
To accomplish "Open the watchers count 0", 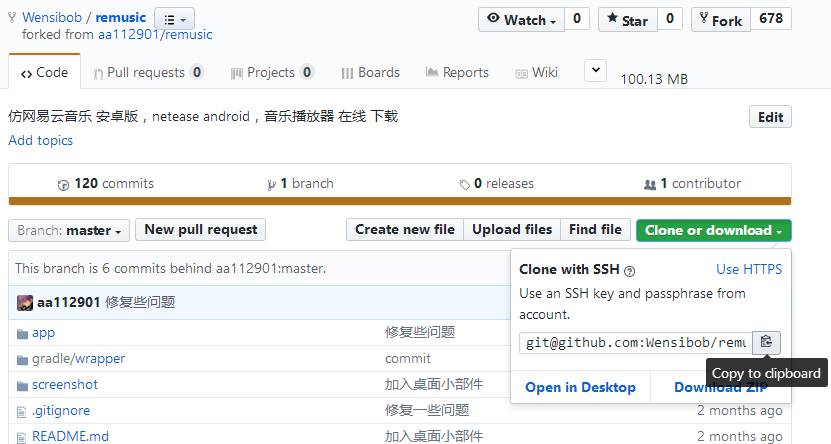I will (x=577, y=19).
